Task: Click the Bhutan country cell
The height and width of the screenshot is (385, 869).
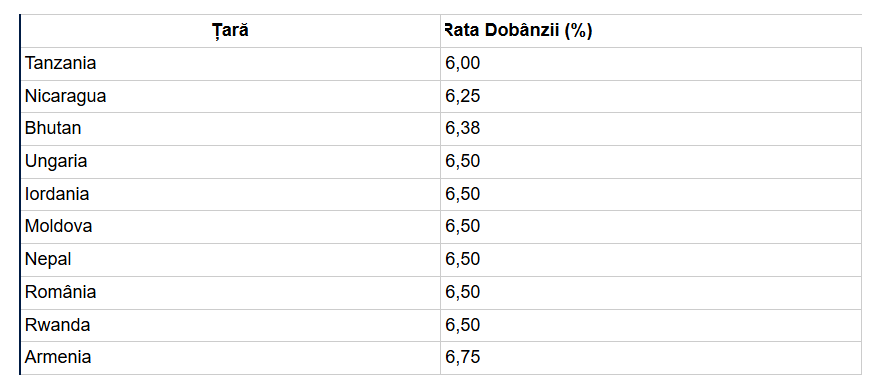Action: point(231,129)
